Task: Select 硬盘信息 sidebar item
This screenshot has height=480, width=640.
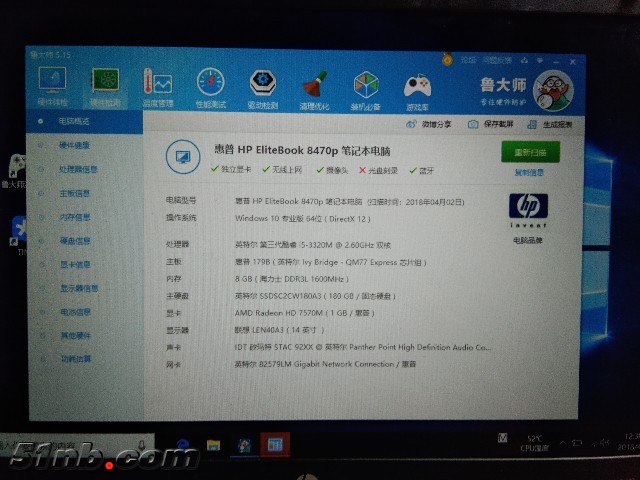Action: (75, 241)
